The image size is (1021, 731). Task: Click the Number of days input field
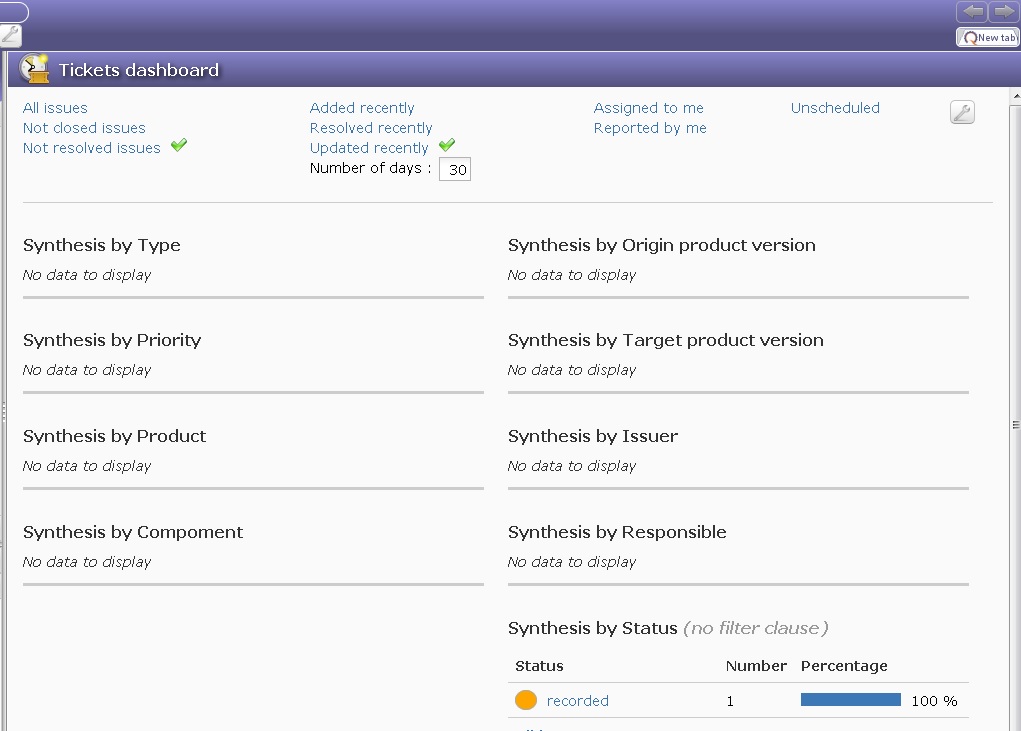455,170
